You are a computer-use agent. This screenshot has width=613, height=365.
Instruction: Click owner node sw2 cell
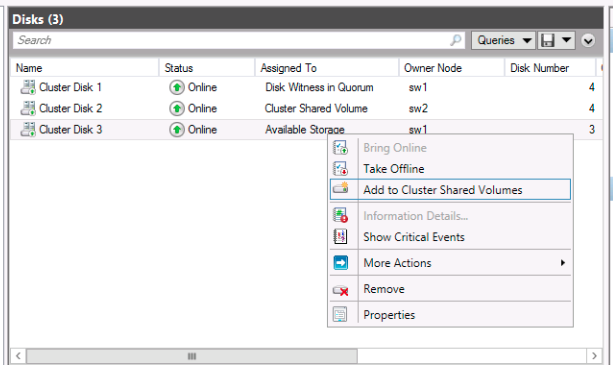coord(418,108)
